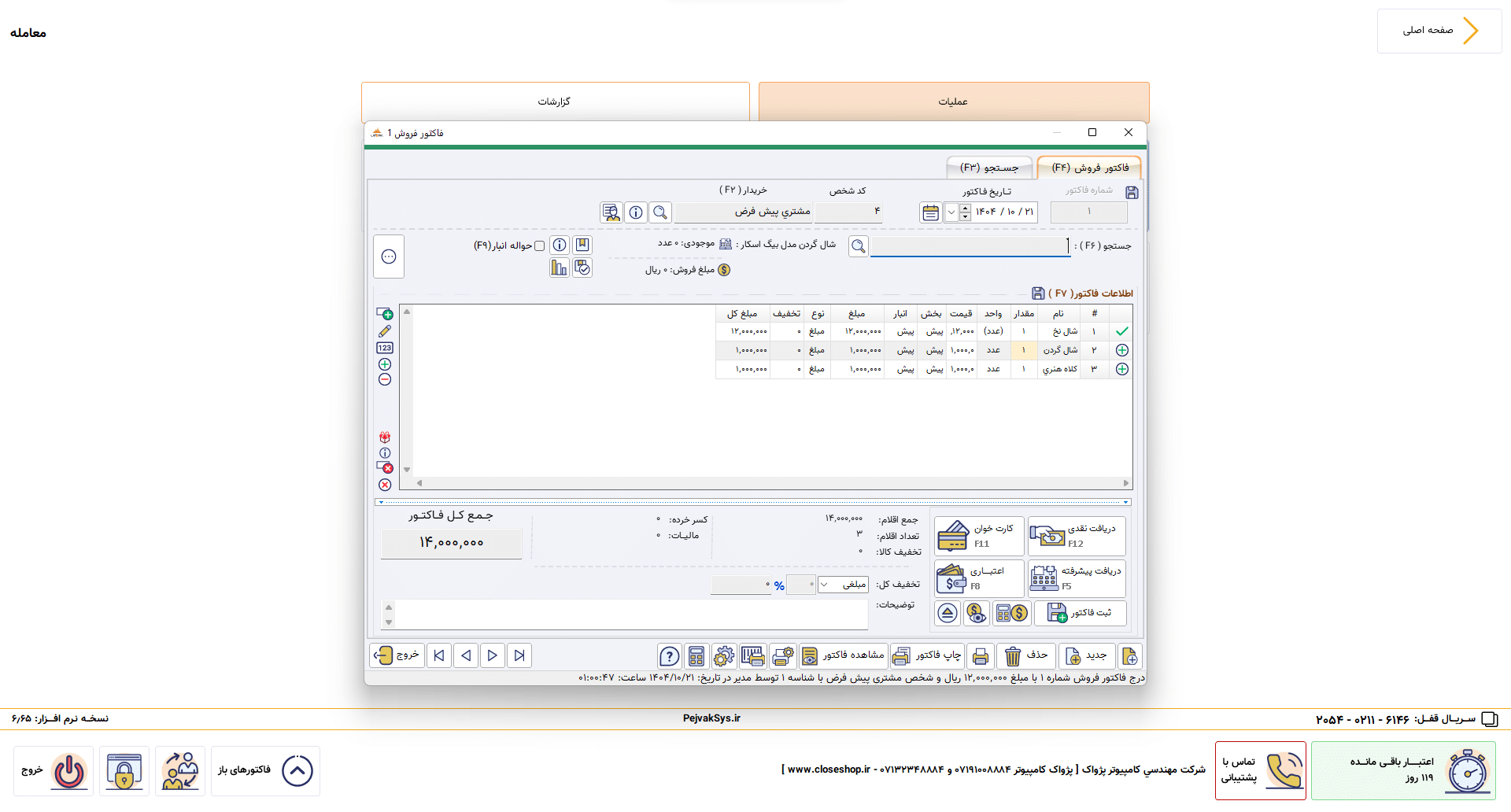
Task: Open the buyer account profile icon
Action: pyautogui.click(x=611, y=212)
